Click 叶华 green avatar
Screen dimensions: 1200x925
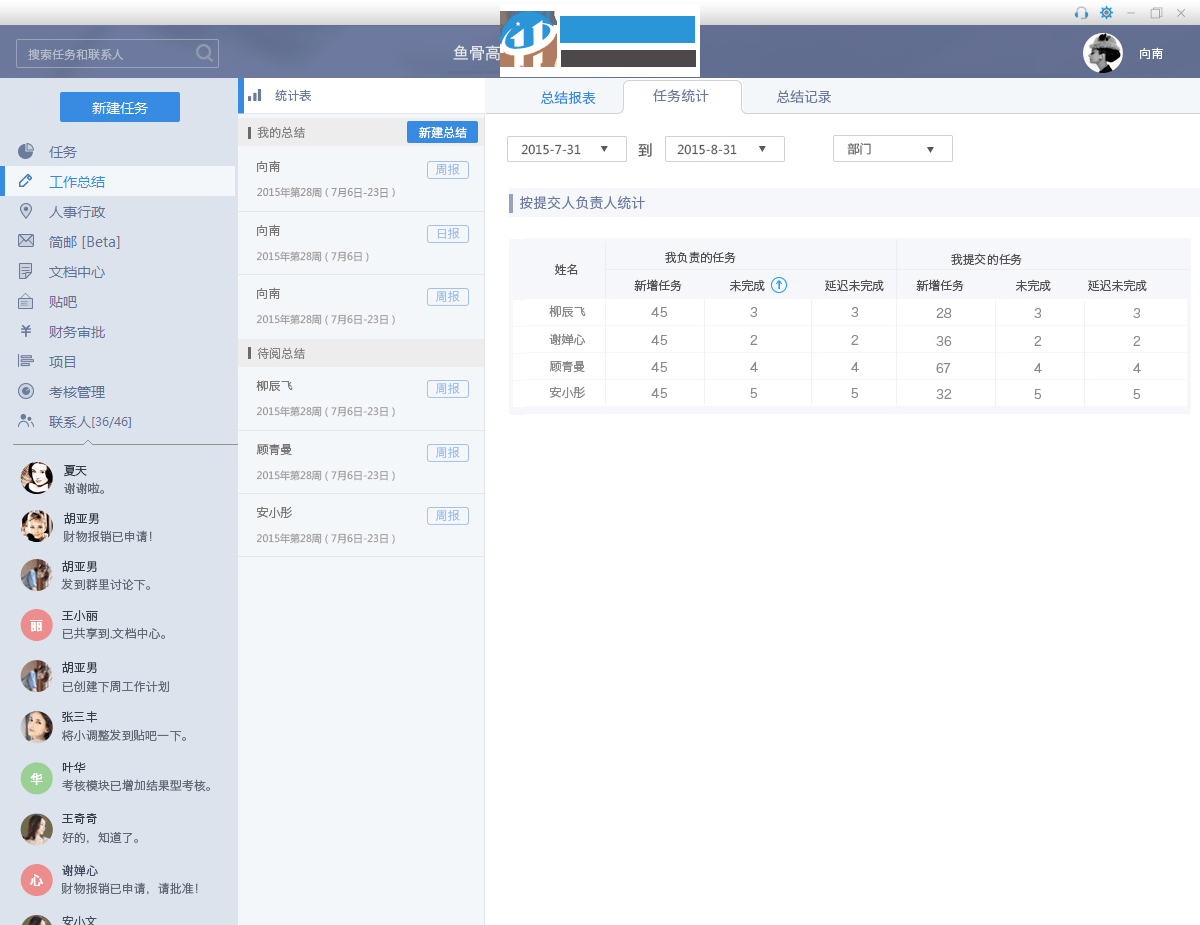coord(37,777)
